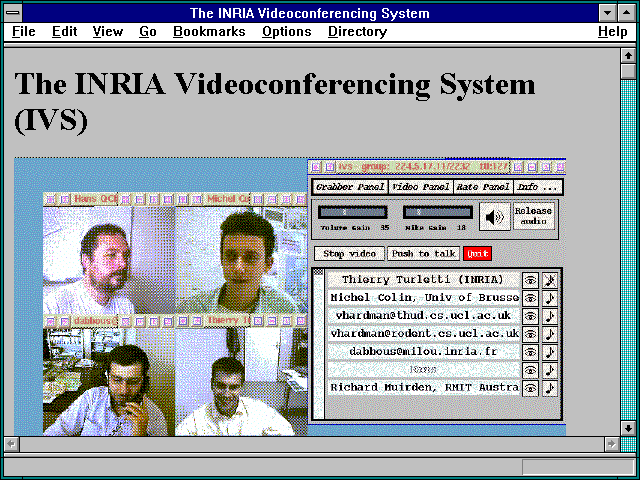
Task: Toggle the eye icon for vhardman@thud.cs.ucl.ac.uk
Action: click(x=530, y=316)
